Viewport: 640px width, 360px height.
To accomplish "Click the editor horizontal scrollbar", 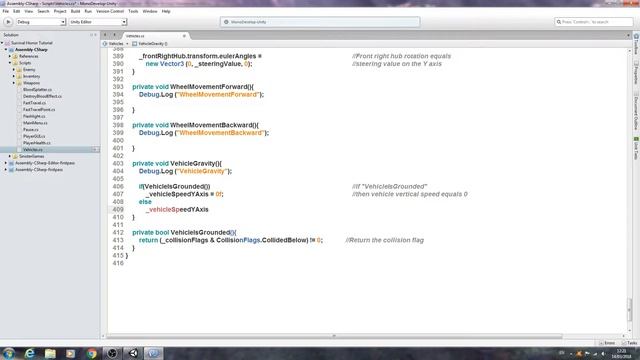I will click(334, 336).
